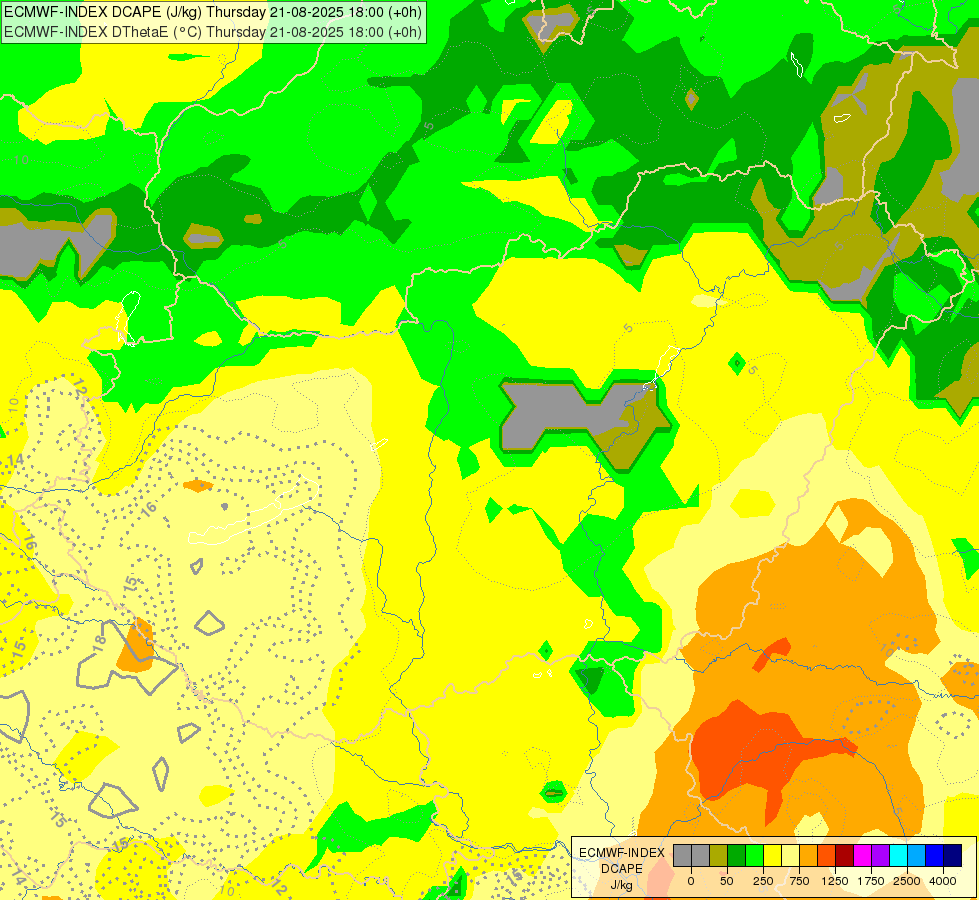Click the legend value 750

(x=799, y=881)
